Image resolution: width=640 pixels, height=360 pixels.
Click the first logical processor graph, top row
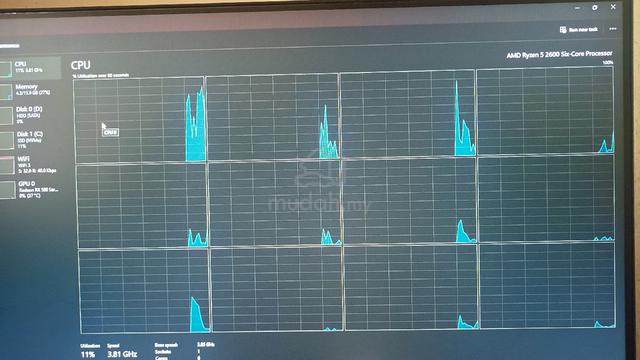[x=140, y=120]
